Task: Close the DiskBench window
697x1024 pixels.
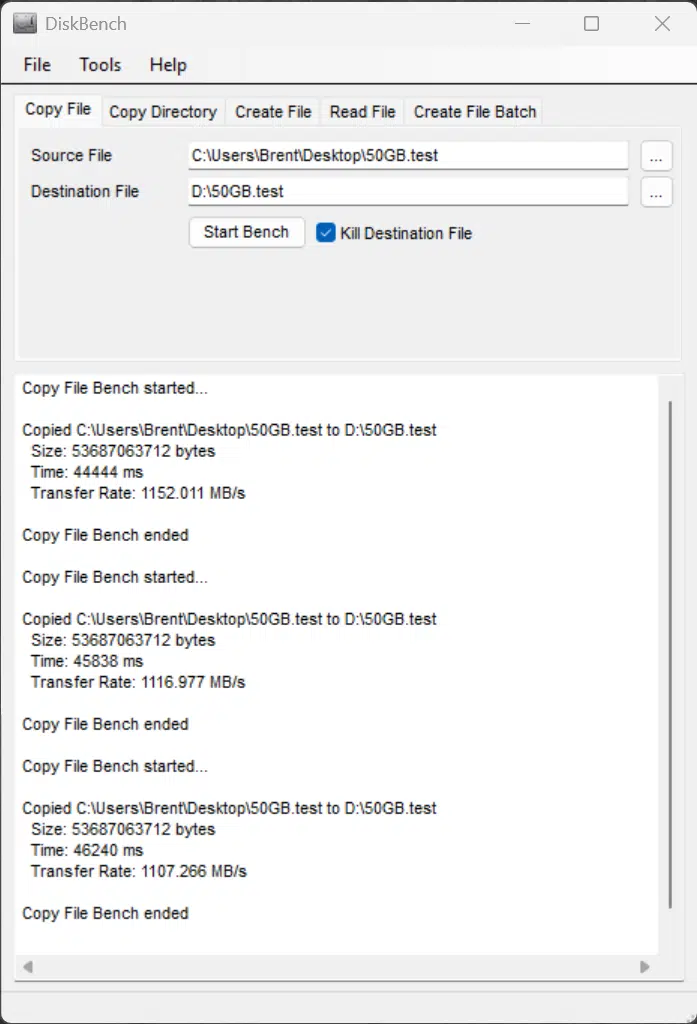Action: (x=662, y=24)
